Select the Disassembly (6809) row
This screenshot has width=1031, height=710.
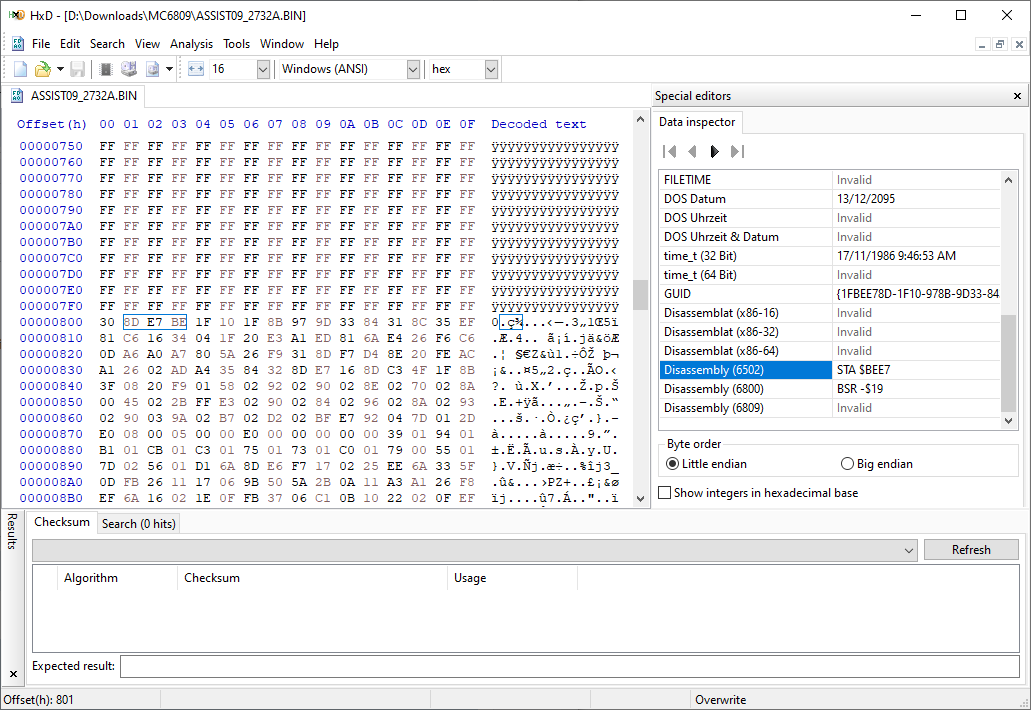coord(830,408)
